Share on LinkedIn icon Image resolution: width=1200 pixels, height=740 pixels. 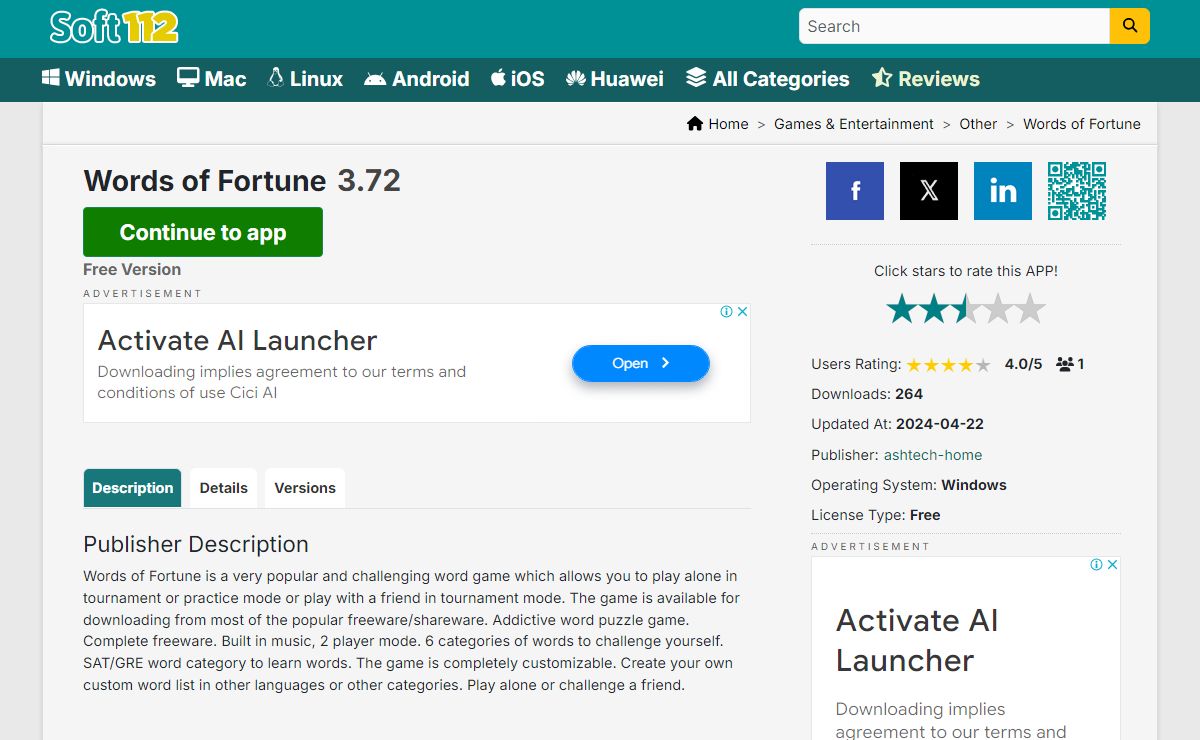(x=1003, y=191)
